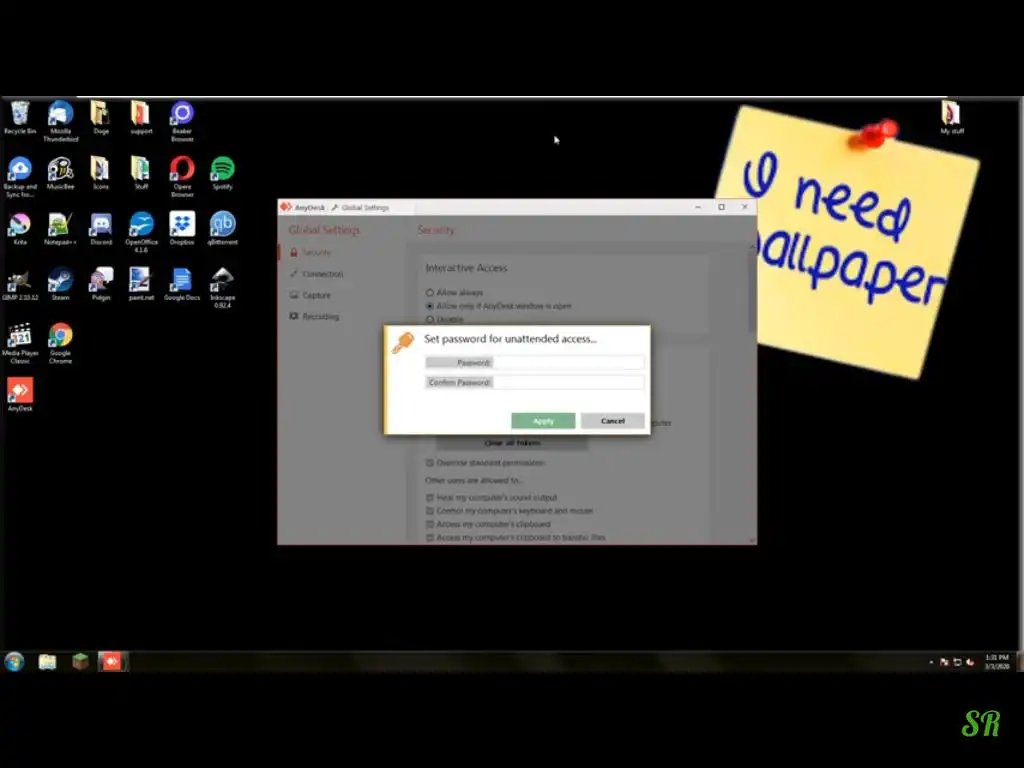Image resolution: width=1024 pixels, height=768 pixels.
Task: Open Dropbox desktop shortcut
Action: (182, 229)
